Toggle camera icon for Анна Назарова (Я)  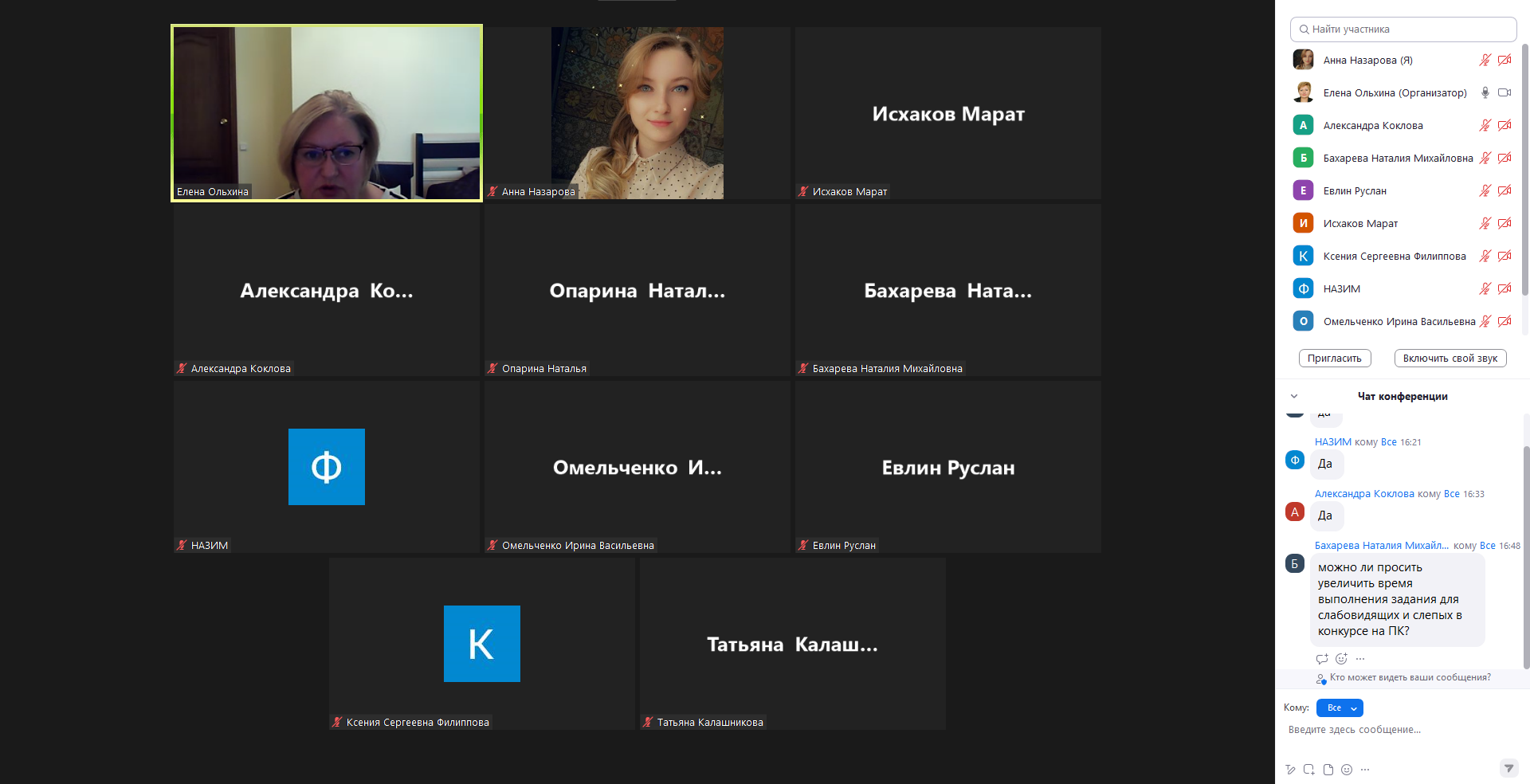pyautogui.click(x=1504, y=61)
